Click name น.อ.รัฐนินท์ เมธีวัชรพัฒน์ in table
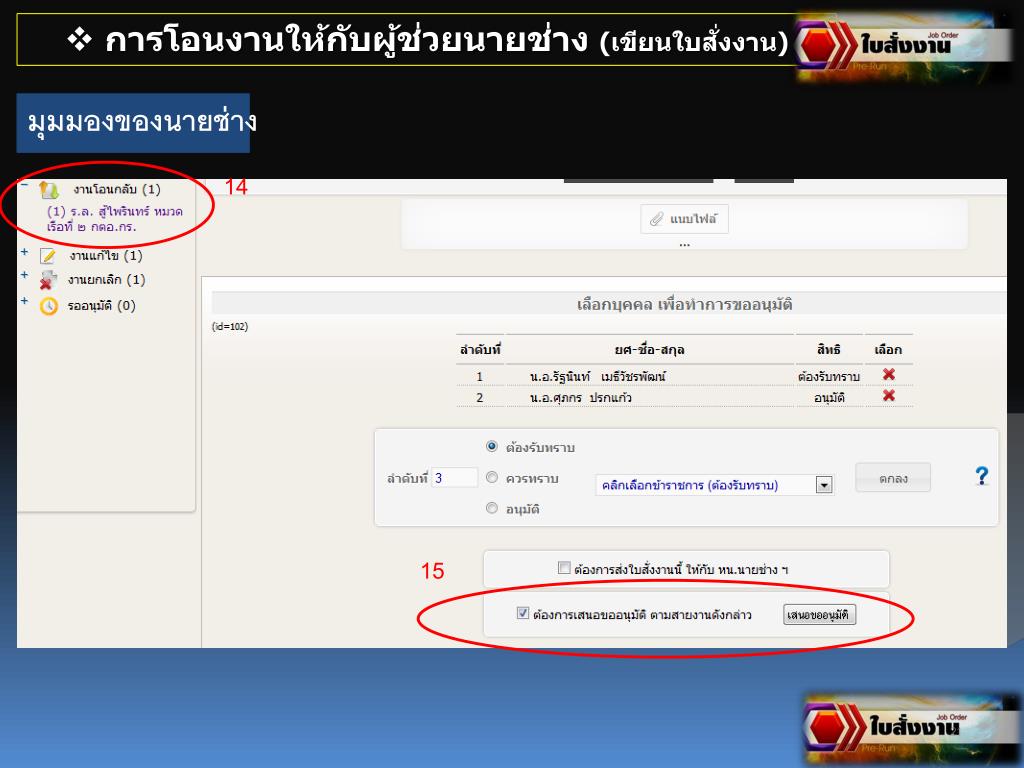 point(598,376)
